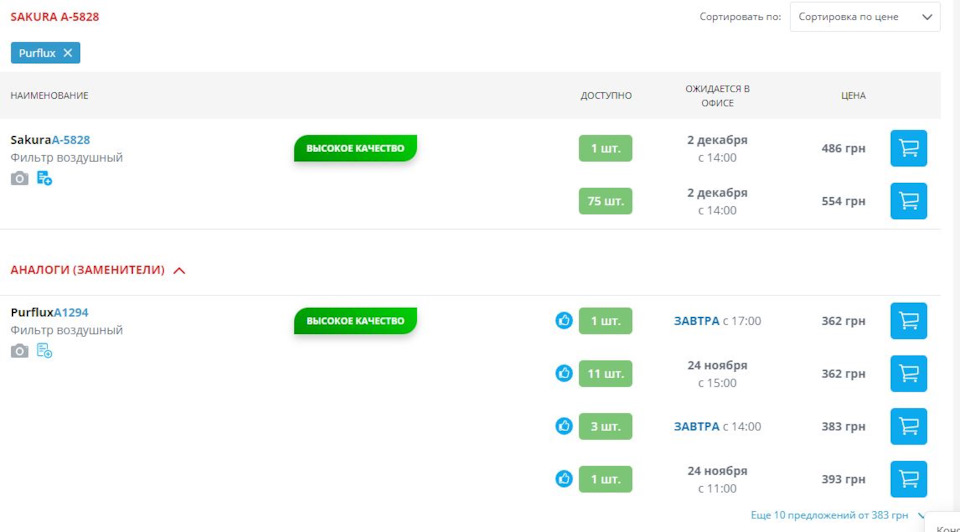This screenshot has width=960, height=532.
Task: Open document-plus icon under Purflux A1294
Action: pos(44,351)
